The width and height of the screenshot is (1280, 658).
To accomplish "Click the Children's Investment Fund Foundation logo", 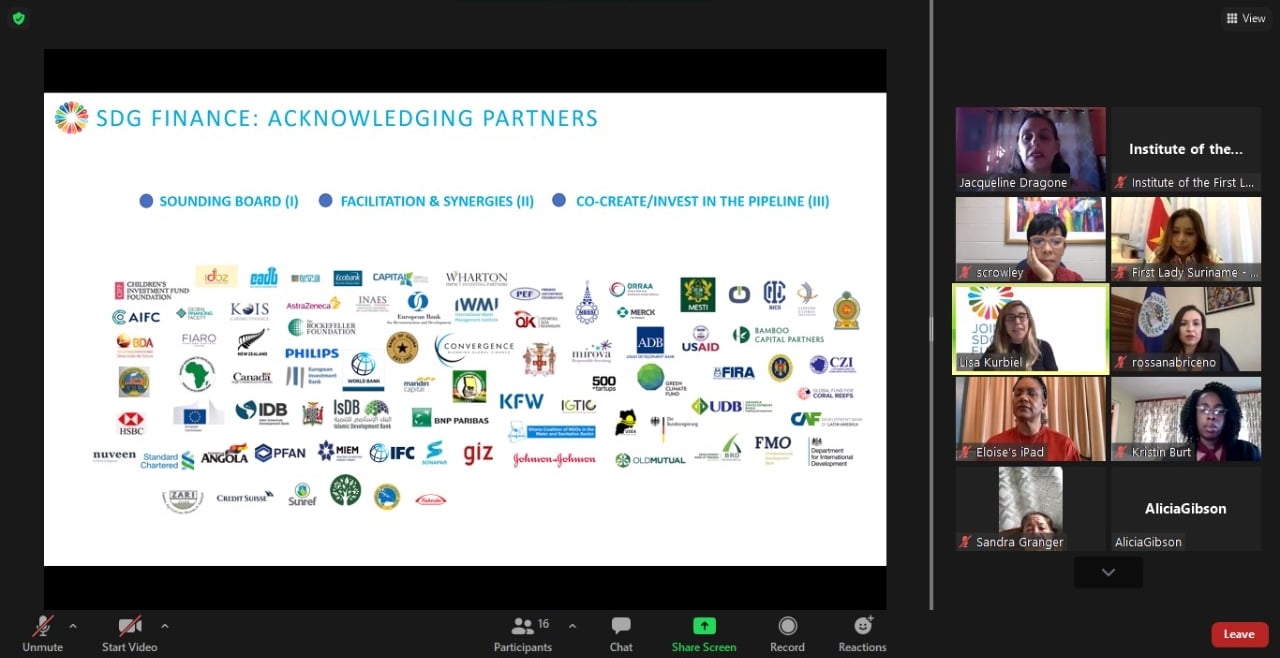I will [x=152, y=291].
